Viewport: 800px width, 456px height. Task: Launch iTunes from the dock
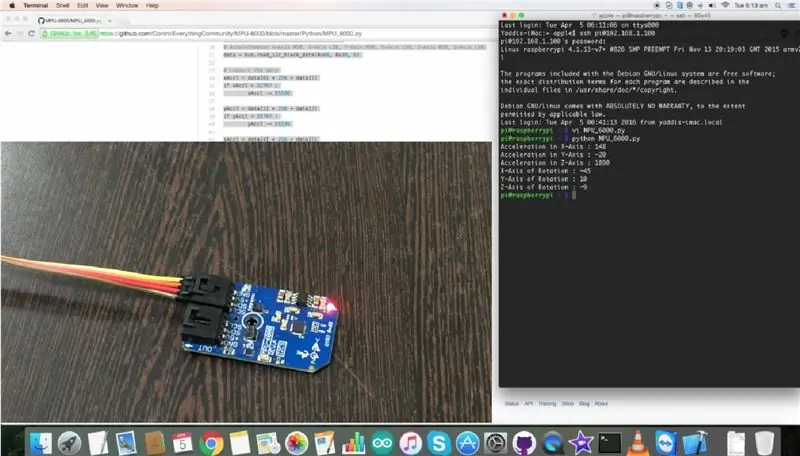[410, 443]
